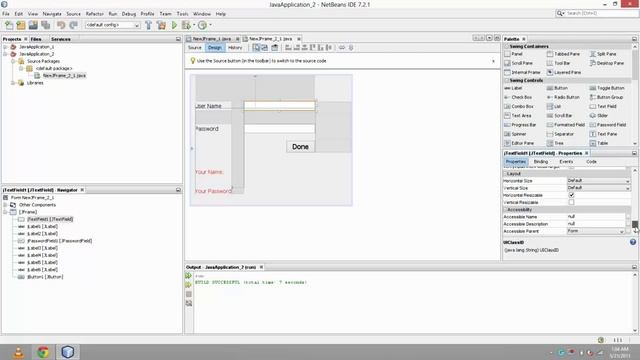640x360 pixels.
Task: Open the Tools menu
Action: point(182,14)
